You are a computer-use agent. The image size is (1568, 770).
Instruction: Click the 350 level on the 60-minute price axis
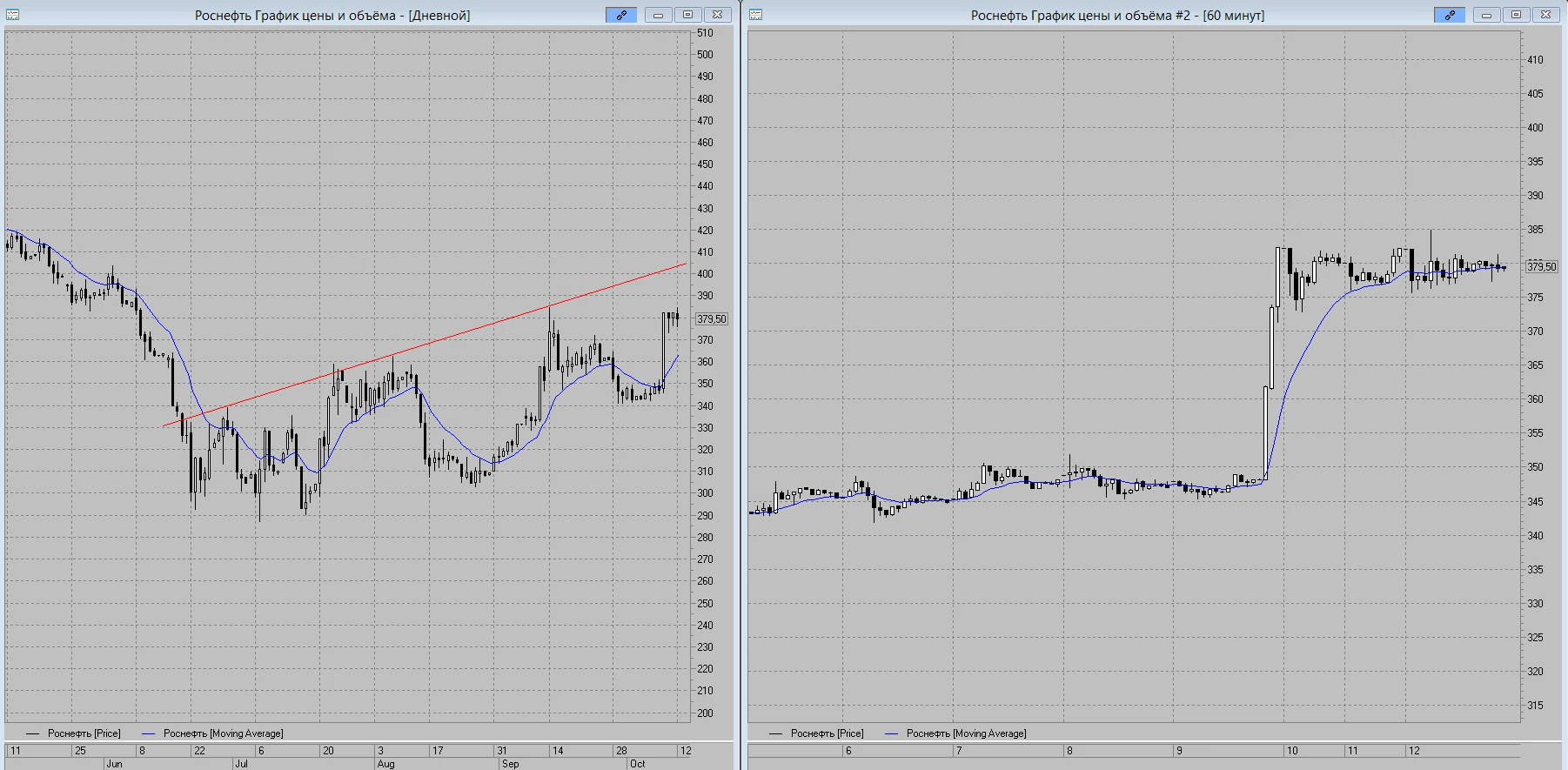coord(1535,467)
